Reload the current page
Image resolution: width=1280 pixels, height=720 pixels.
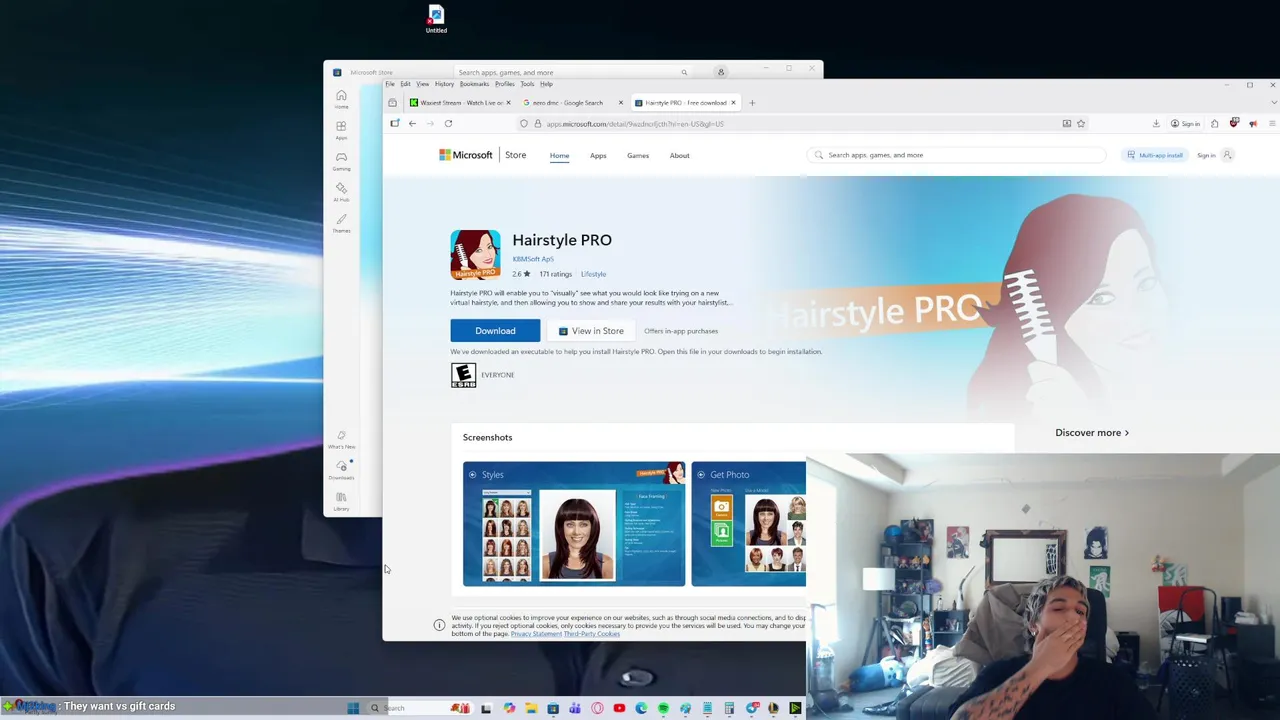(x=448, y=124)
